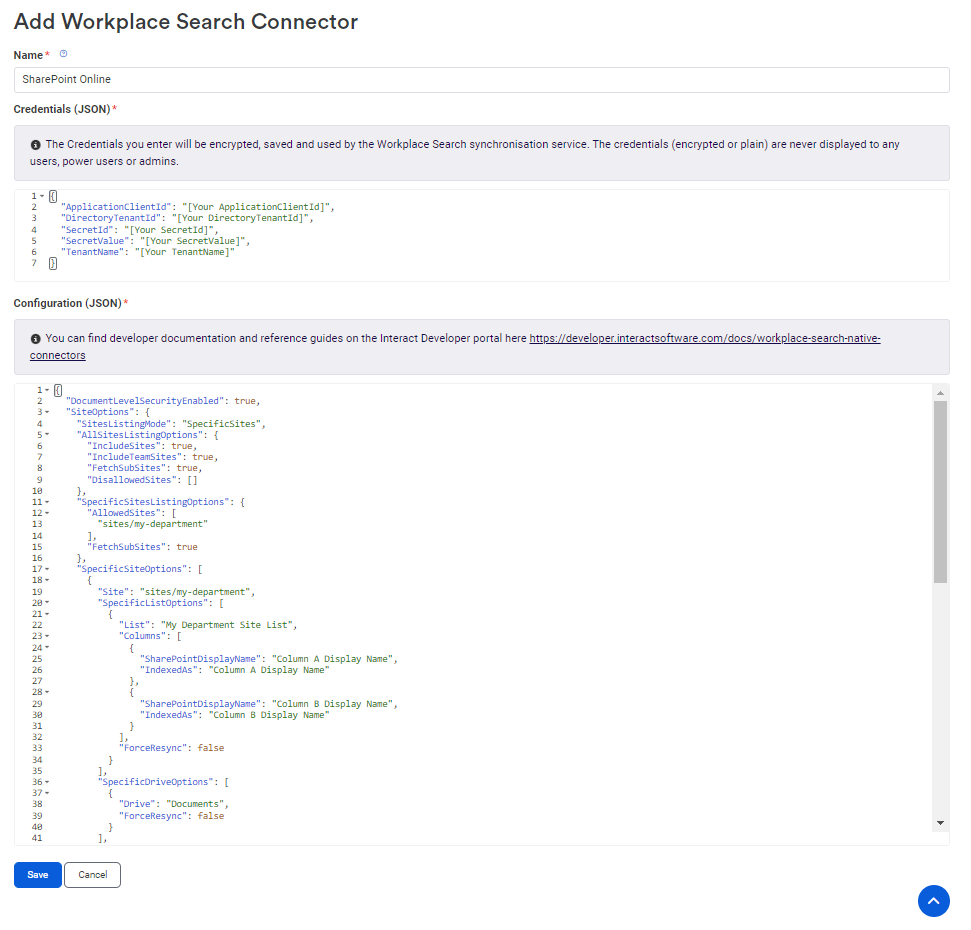The width and height of the screenshot is (971, 930).
Task: Click the "IncludeSites" line in configuration
Action: (142, 446)
